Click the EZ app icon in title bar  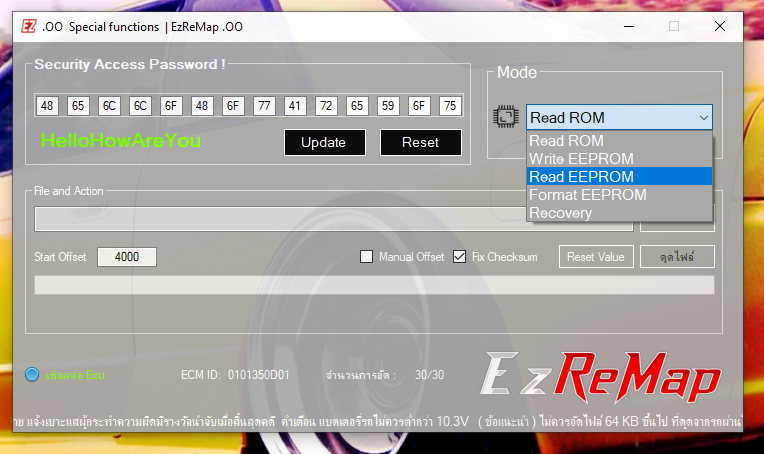coord(29,26)
